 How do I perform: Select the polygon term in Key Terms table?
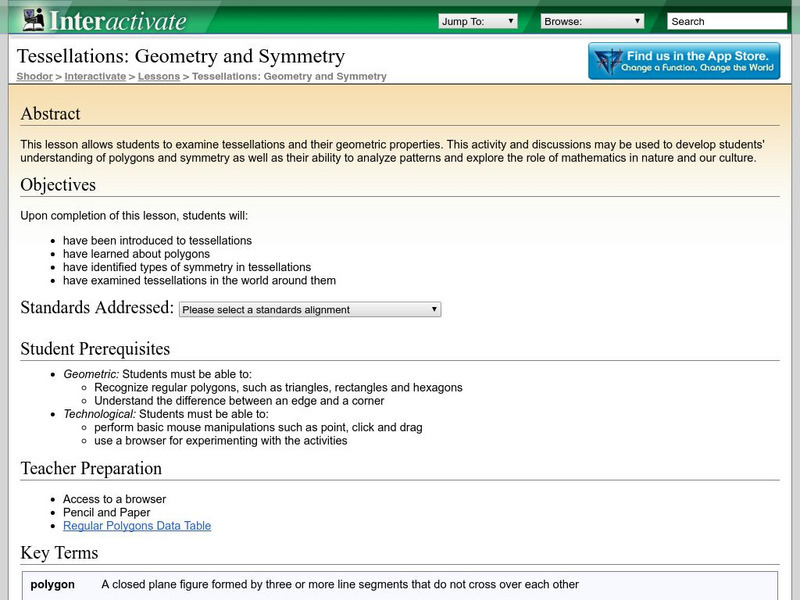(x=52, y=585)
